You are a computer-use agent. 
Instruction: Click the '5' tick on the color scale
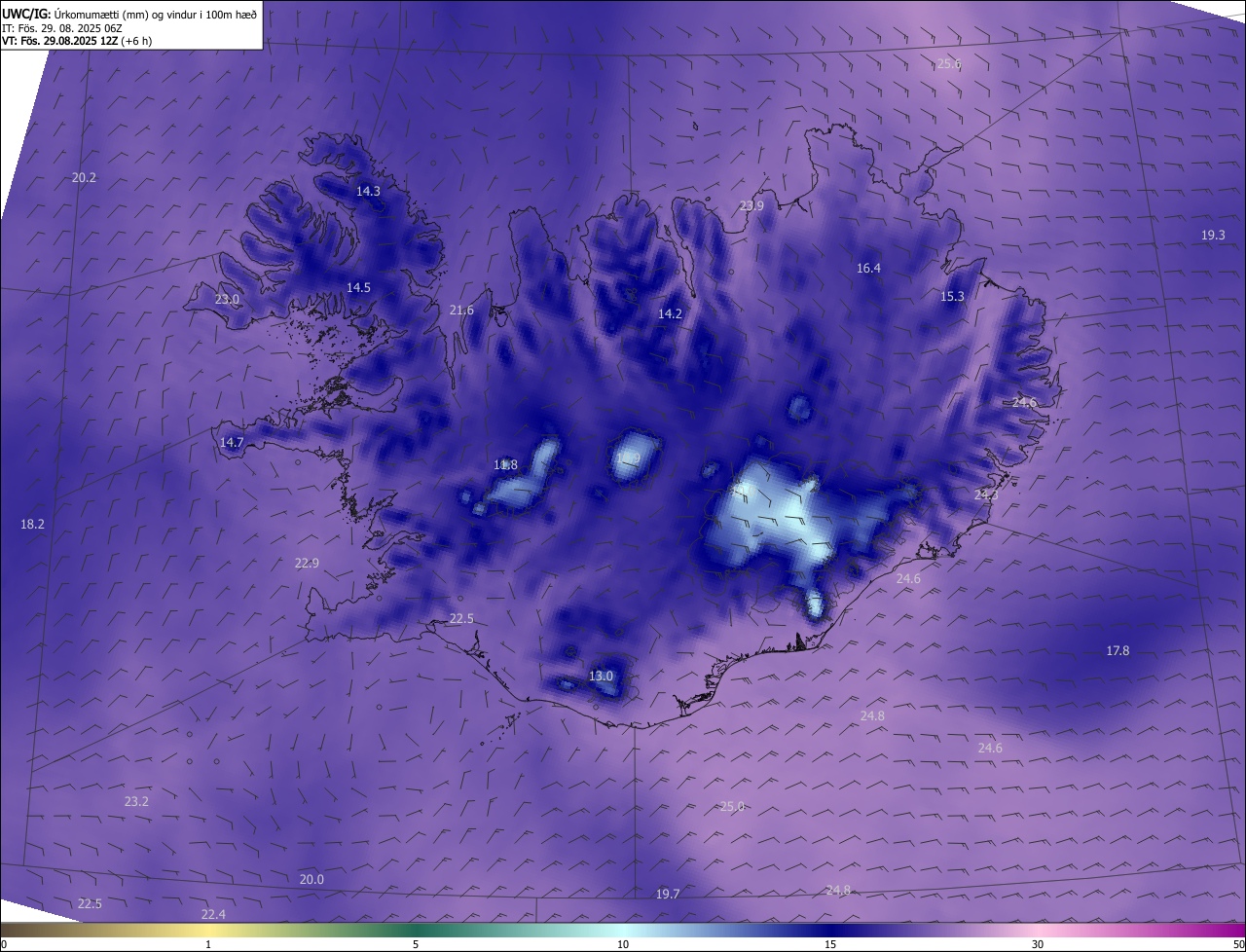416,945
